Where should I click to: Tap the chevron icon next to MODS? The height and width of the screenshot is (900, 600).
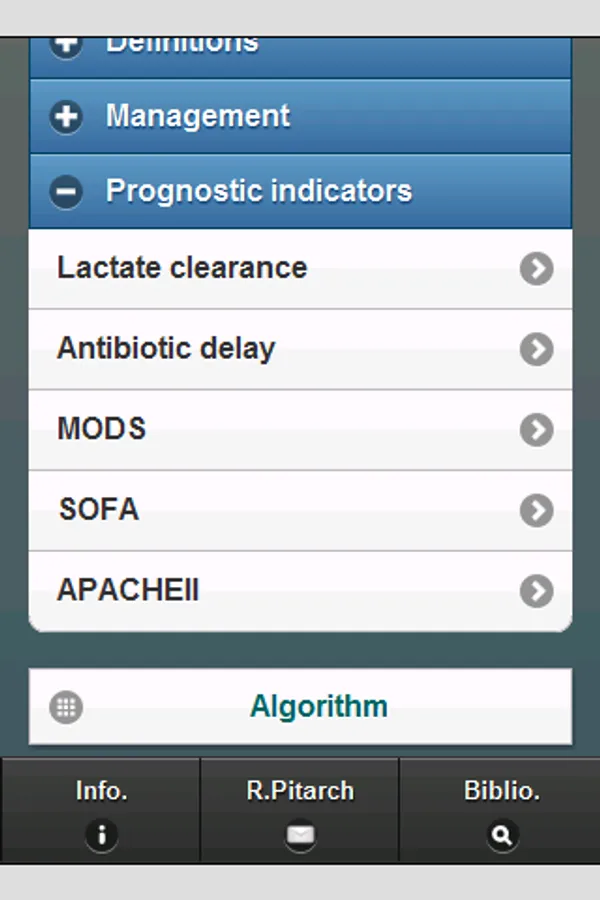(x=536, y=430)
